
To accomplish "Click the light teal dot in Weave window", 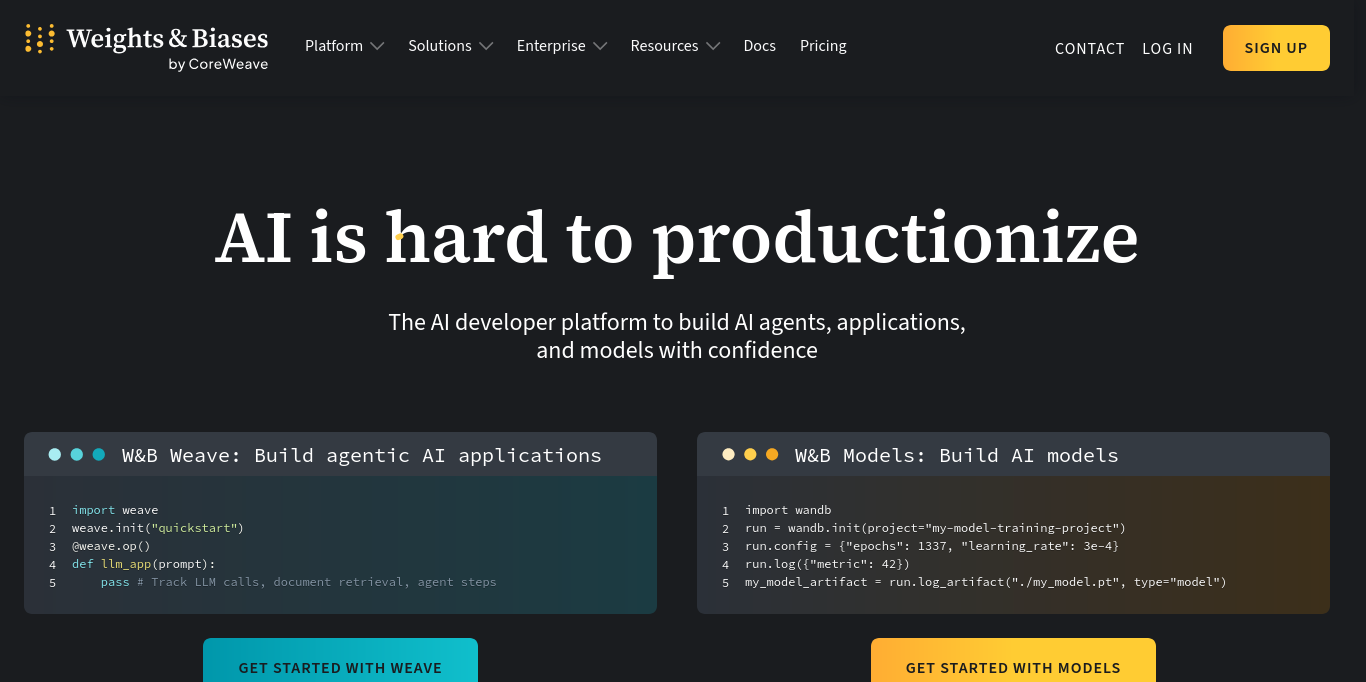I will [55, 454].
